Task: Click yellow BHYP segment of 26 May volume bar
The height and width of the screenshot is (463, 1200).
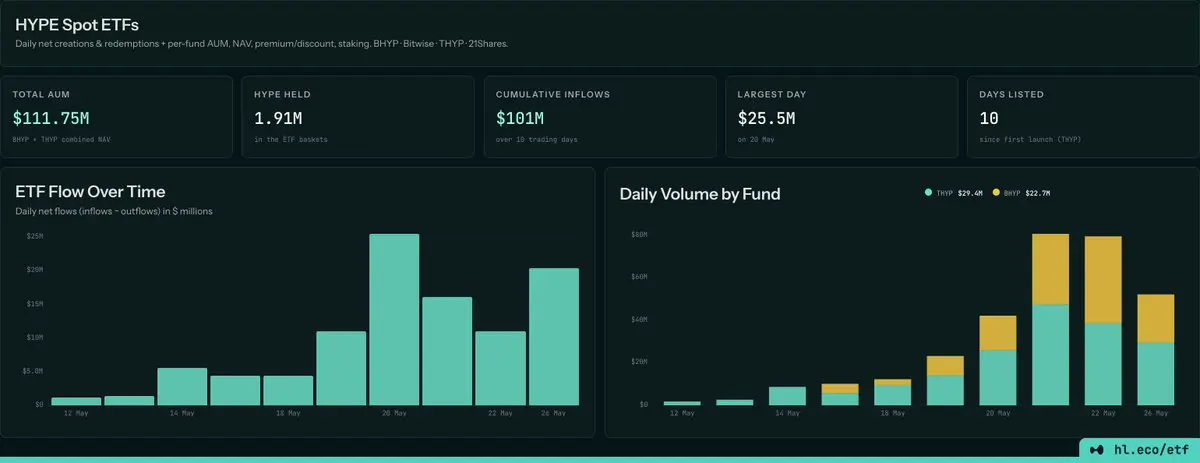Action: pos(1155,318)
